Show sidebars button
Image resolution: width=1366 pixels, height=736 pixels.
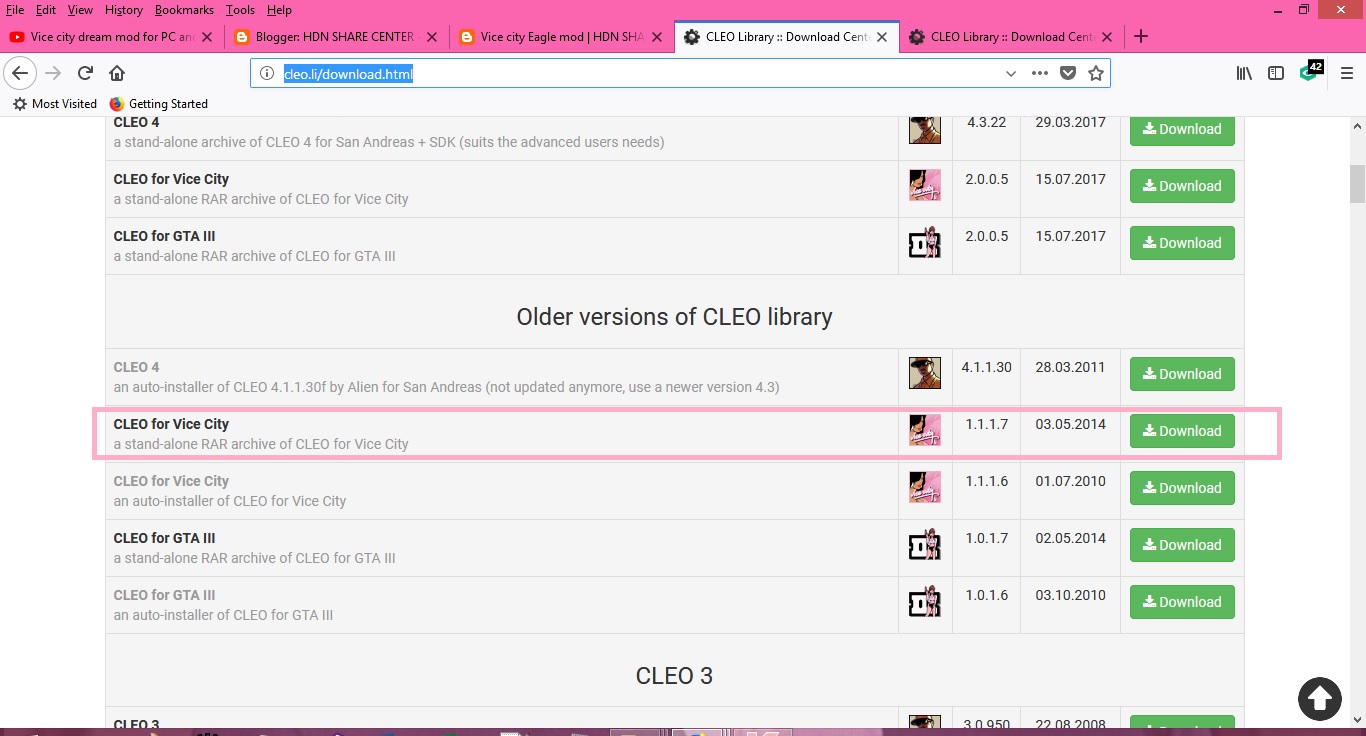click(1276, 73)
